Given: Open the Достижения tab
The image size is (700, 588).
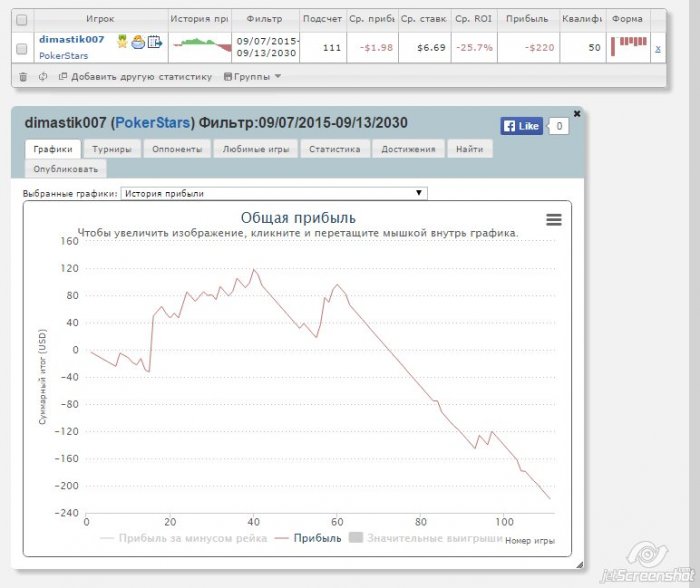Looking at the screenshot, I should point(408,149).
